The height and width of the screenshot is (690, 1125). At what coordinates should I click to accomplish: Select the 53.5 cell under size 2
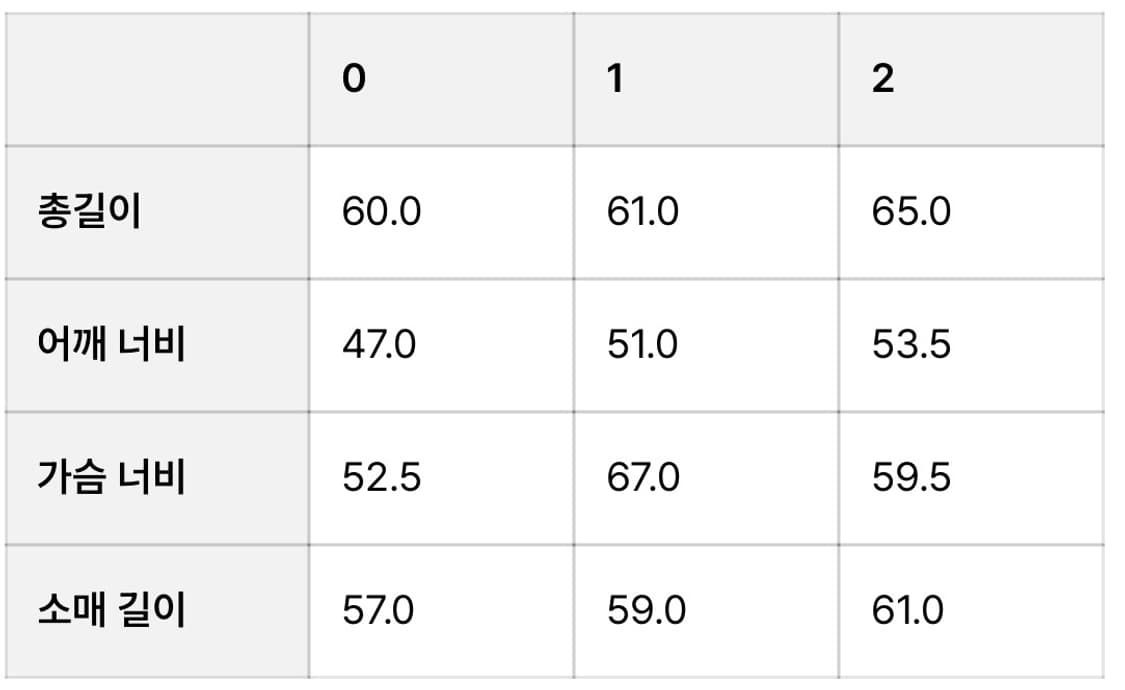tap(911, 345)
